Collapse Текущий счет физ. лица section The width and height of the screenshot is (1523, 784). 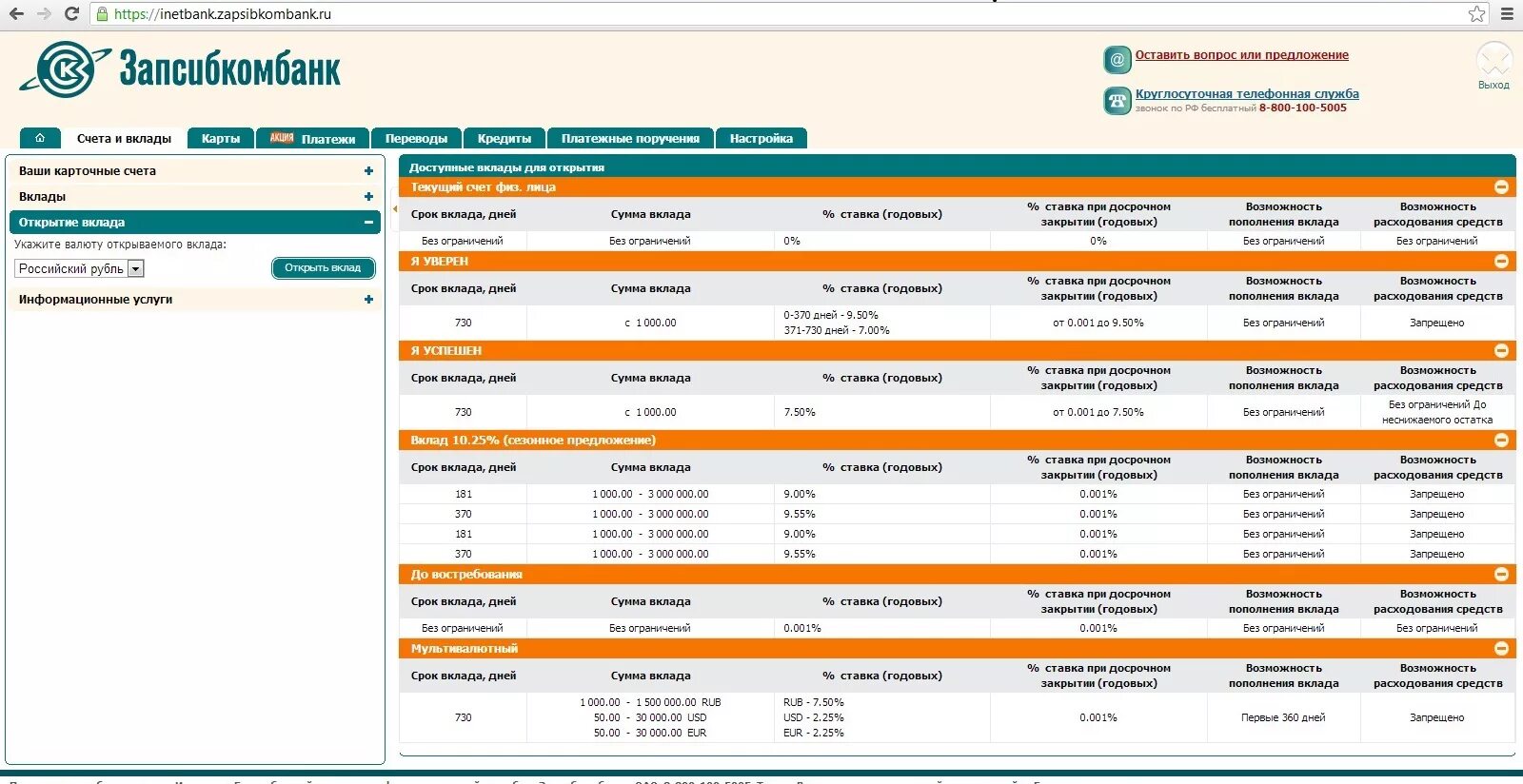[1501, 187]
